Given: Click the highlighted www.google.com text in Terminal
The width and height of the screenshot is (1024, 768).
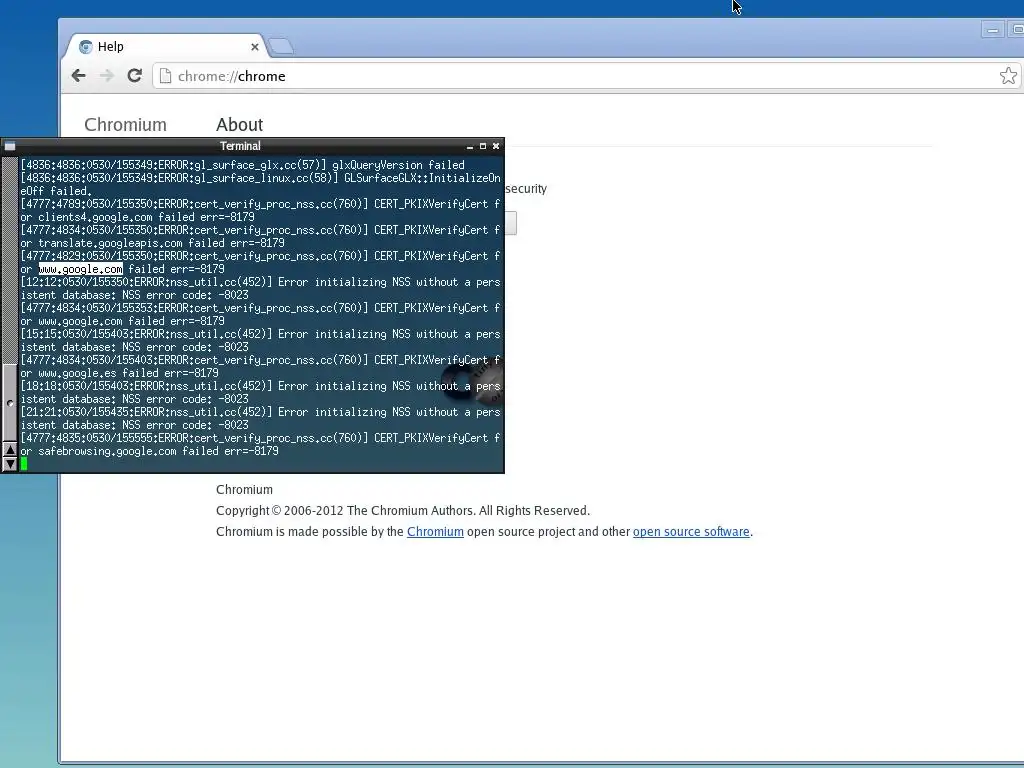Looking at the screenshot, I should pyautogui.click(x=81, y=269).
